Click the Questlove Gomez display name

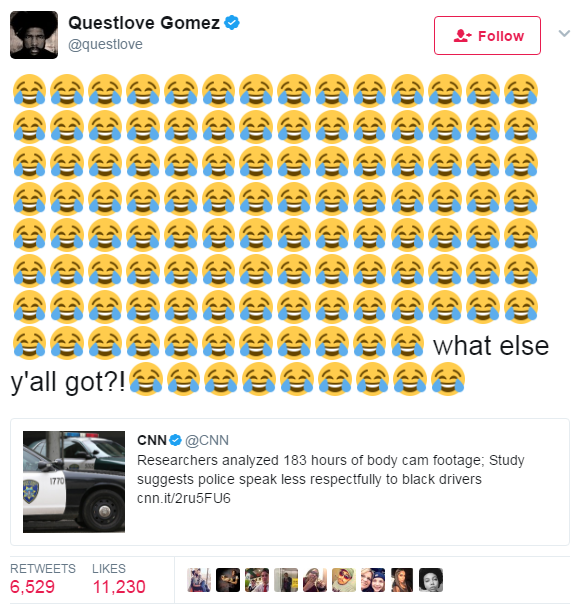[144, 23]
